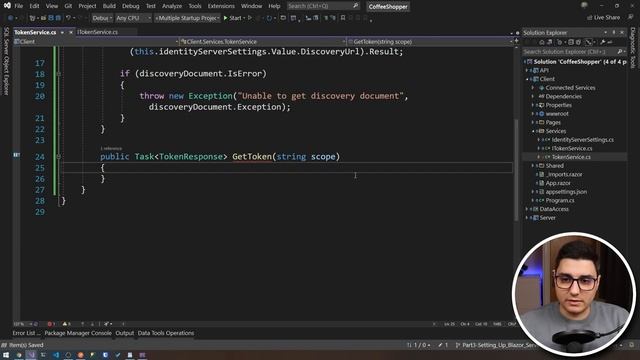Screen dimensions: 640x360
Task: Close the TokenService.cs tab
Action: [71, 32]
